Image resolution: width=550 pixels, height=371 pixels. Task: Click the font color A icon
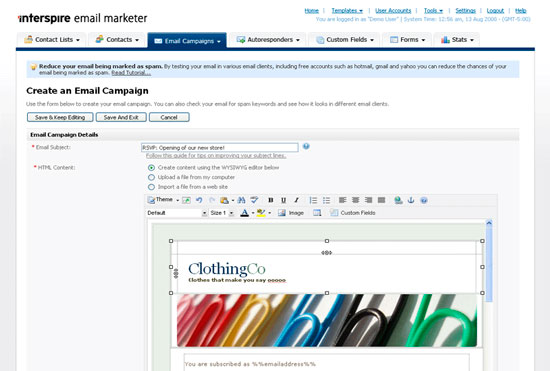(x=244, y=213)
